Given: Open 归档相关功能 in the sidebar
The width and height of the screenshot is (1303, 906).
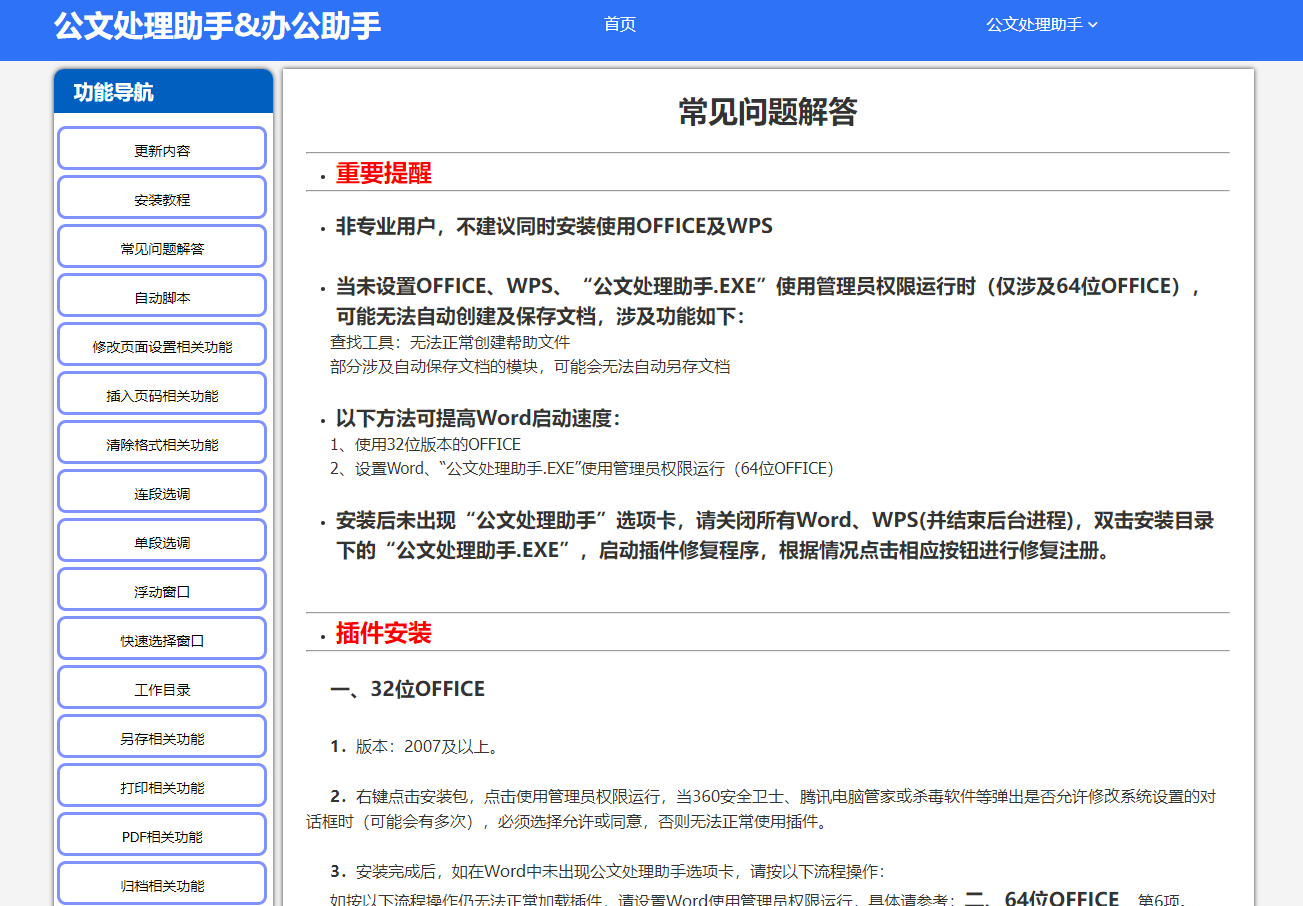Looking at the screenshot, I should tap(162, 885).
